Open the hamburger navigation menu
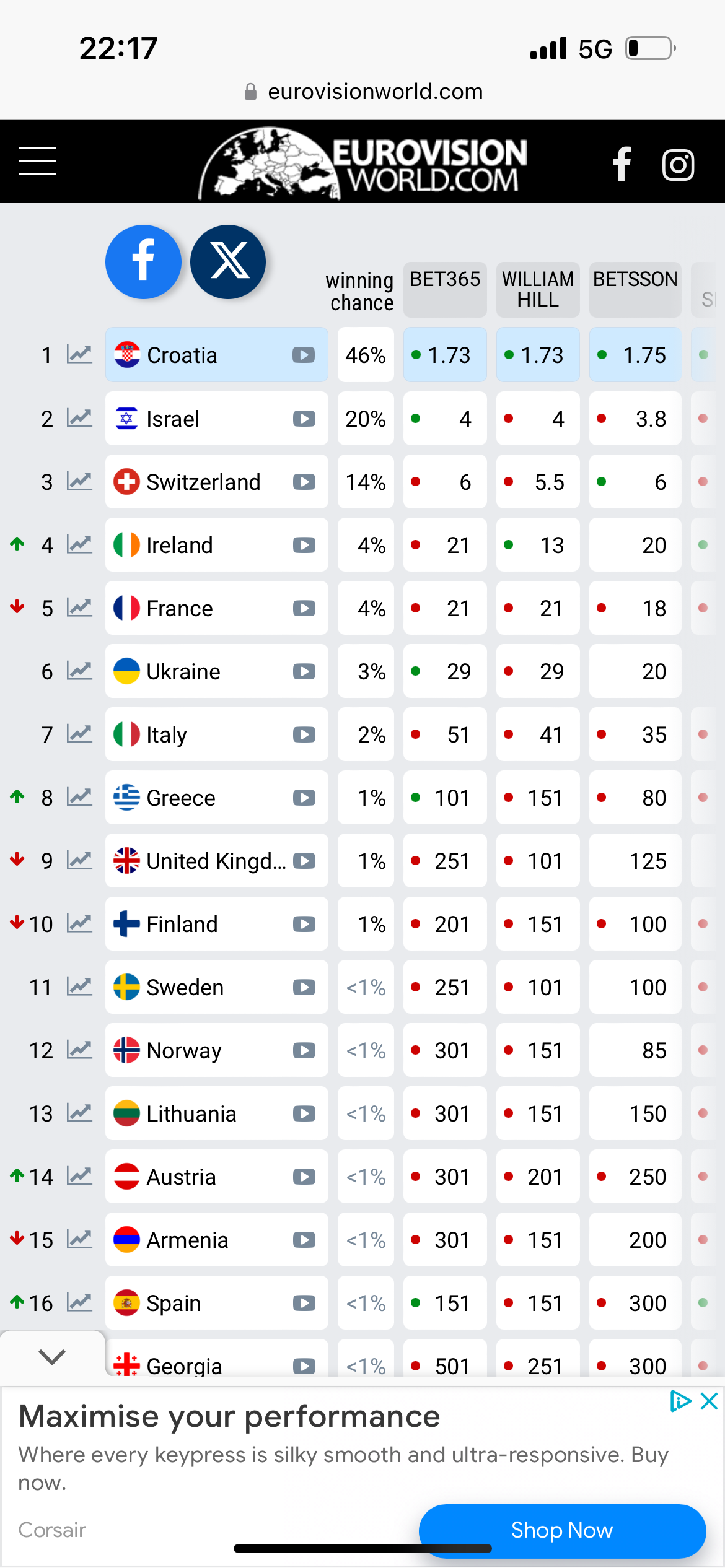 pos(37,162)
